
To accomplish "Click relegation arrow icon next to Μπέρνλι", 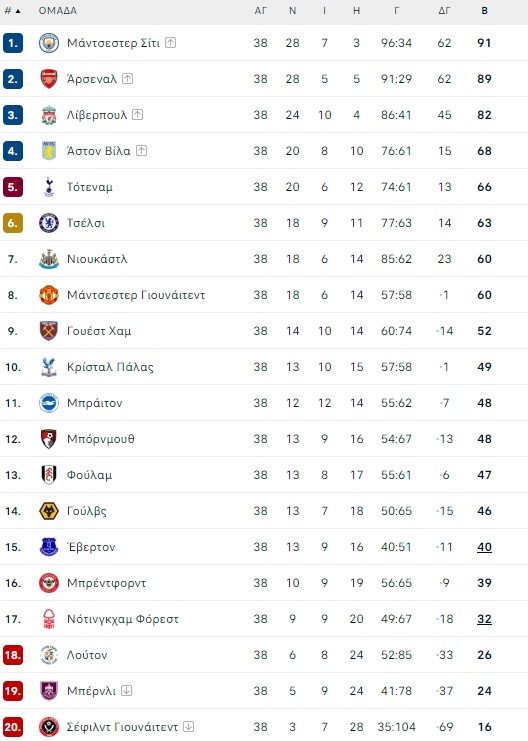I will tap(127, 690).
